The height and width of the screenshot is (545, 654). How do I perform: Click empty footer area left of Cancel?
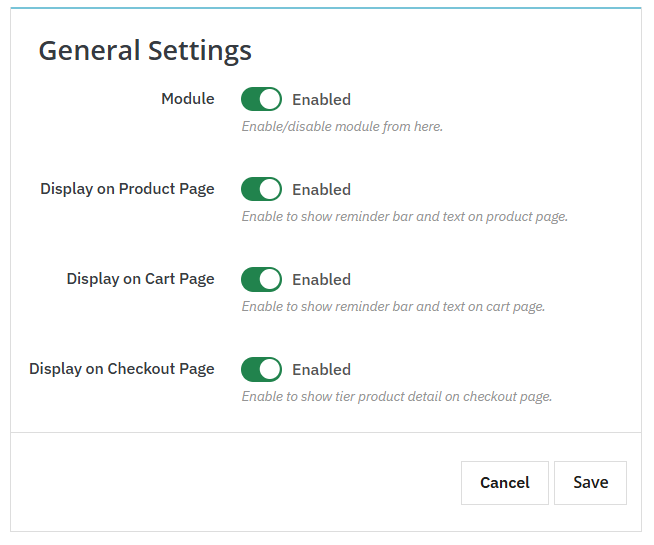click(230, 482)
